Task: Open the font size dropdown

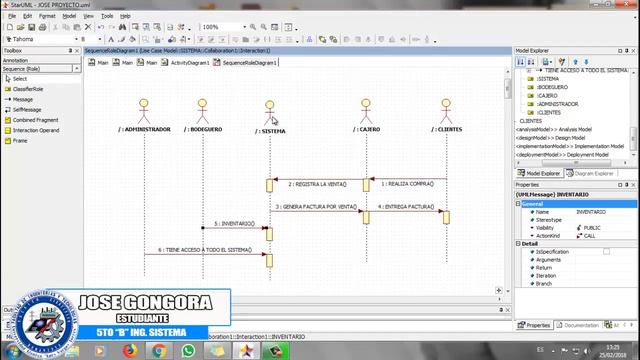Action: click(x=100, y=39)
